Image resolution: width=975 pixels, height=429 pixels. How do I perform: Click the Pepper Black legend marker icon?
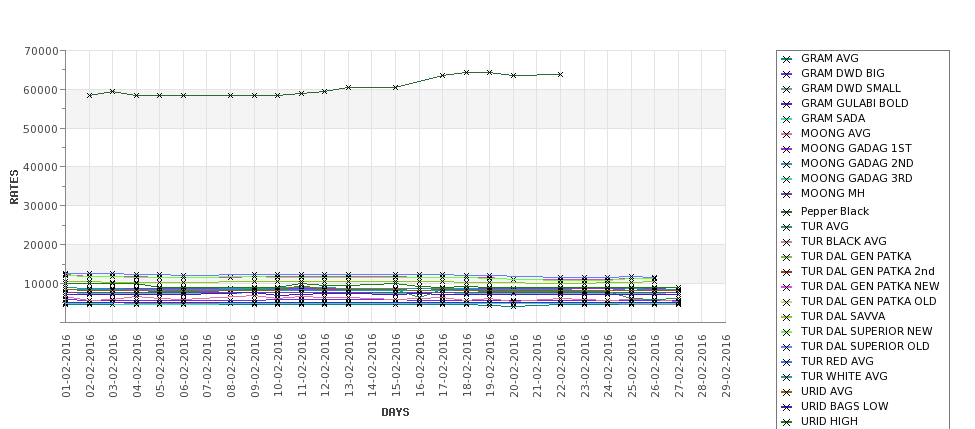coord(787,212)
